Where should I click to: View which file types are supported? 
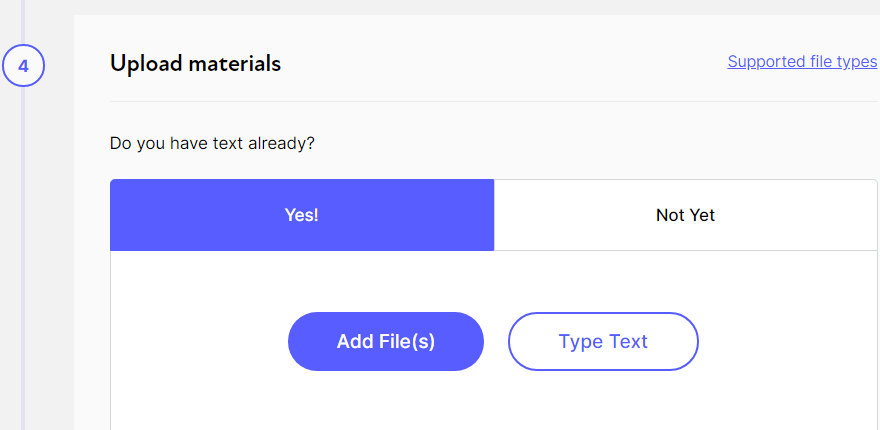[801, 62]
